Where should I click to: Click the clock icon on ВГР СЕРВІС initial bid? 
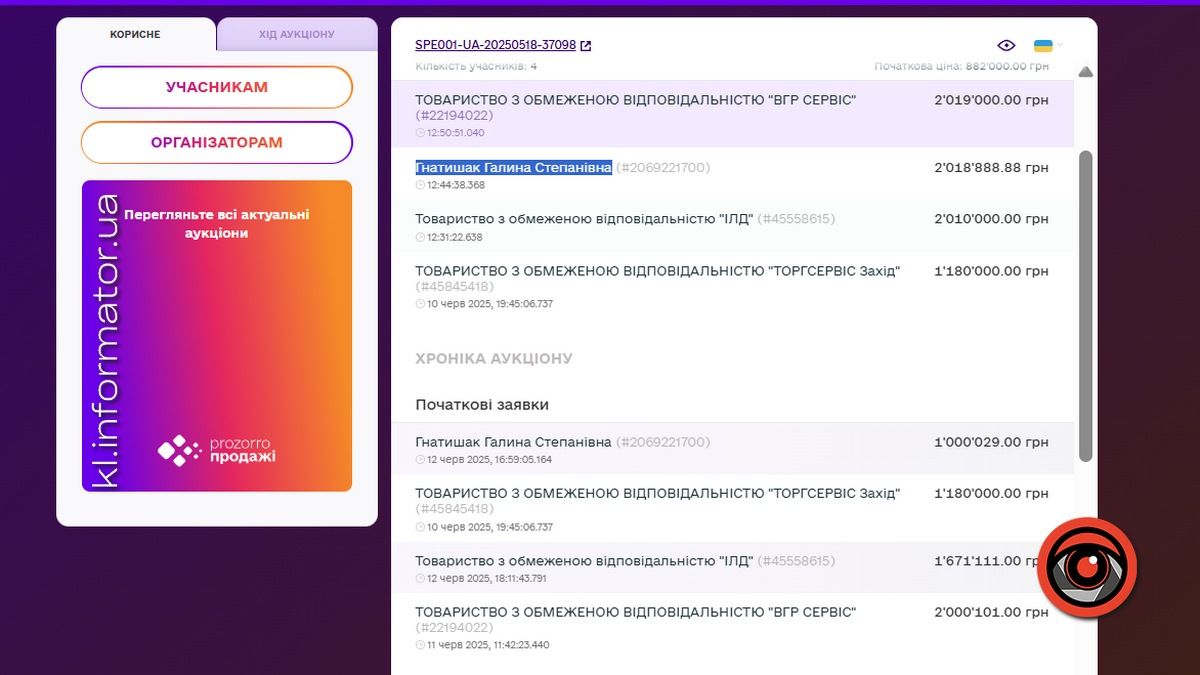(x=419, y=645)
